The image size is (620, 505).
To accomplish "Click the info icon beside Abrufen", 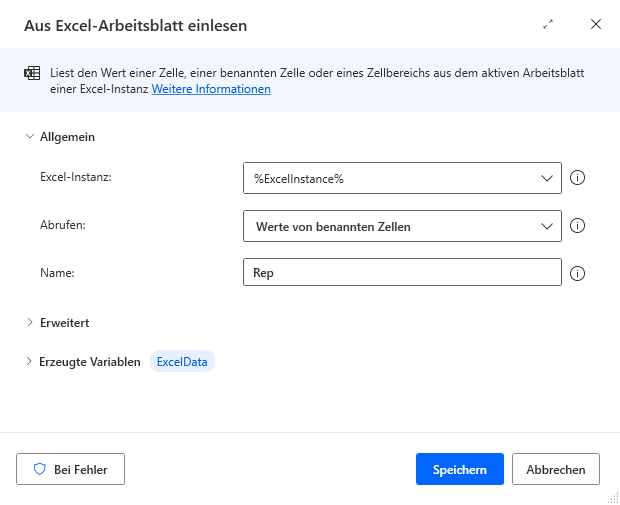I will click(x=577, y=226).
